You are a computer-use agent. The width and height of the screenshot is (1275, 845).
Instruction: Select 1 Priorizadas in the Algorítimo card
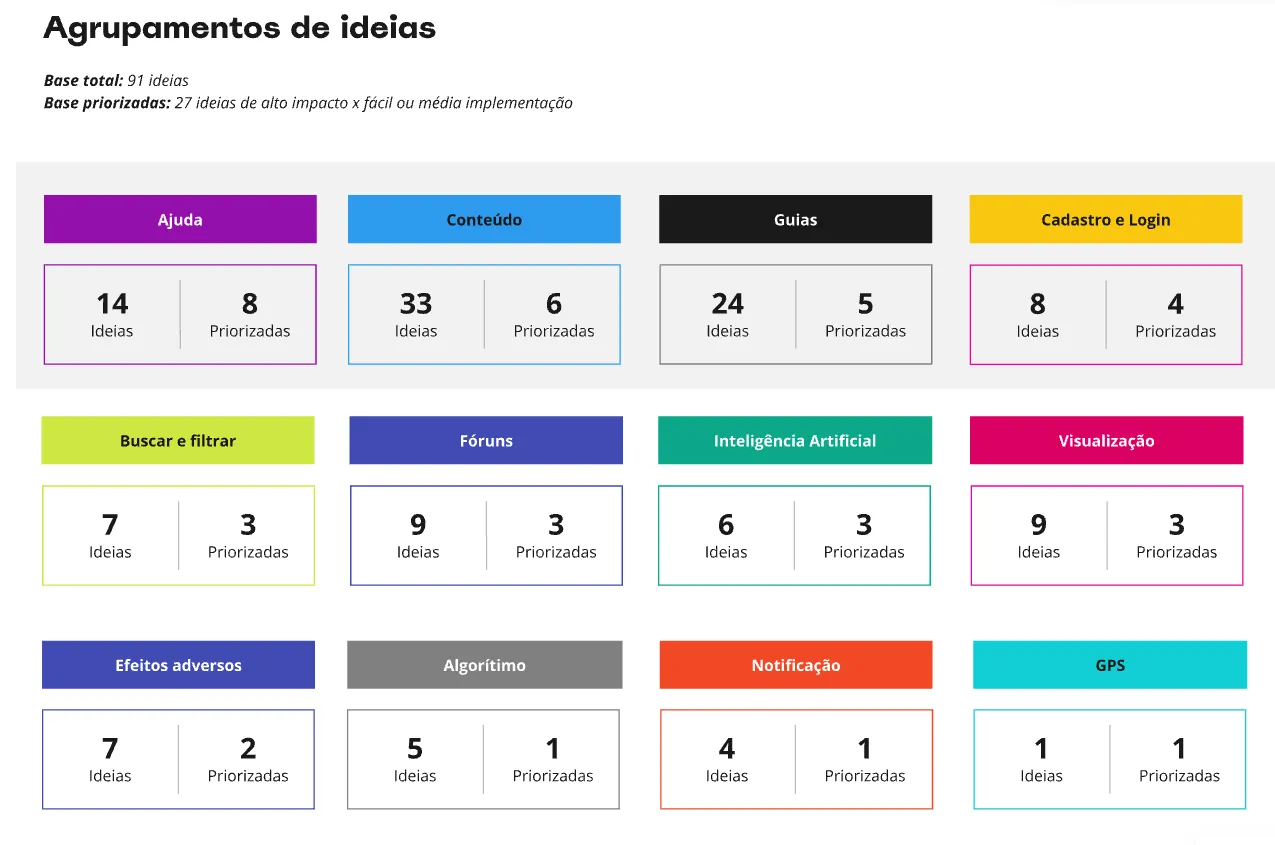click(553, 759)
